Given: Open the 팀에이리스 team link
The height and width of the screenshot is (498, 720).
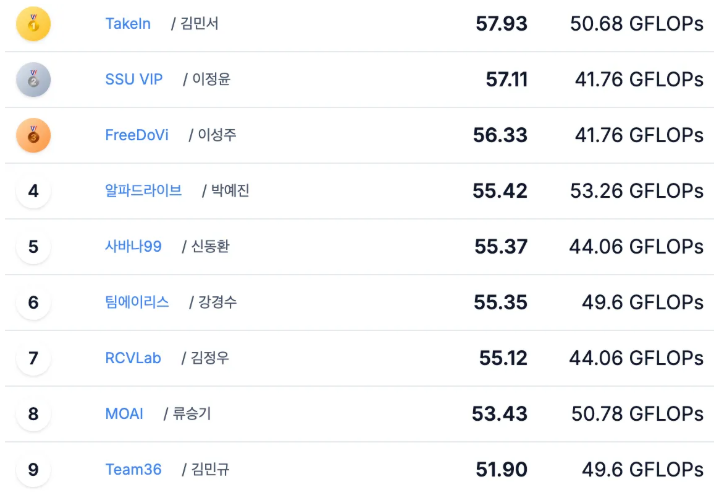Looking at the screenshot, I should (x=137, y=302).
